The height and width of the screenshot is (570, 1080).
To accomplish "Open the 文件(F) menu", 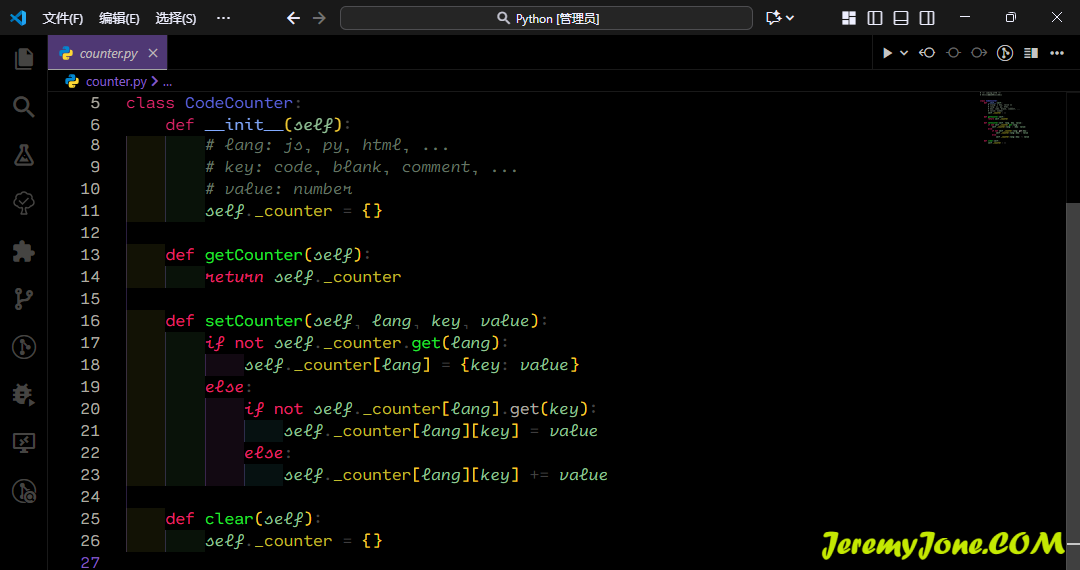I will tap(63, 18).
